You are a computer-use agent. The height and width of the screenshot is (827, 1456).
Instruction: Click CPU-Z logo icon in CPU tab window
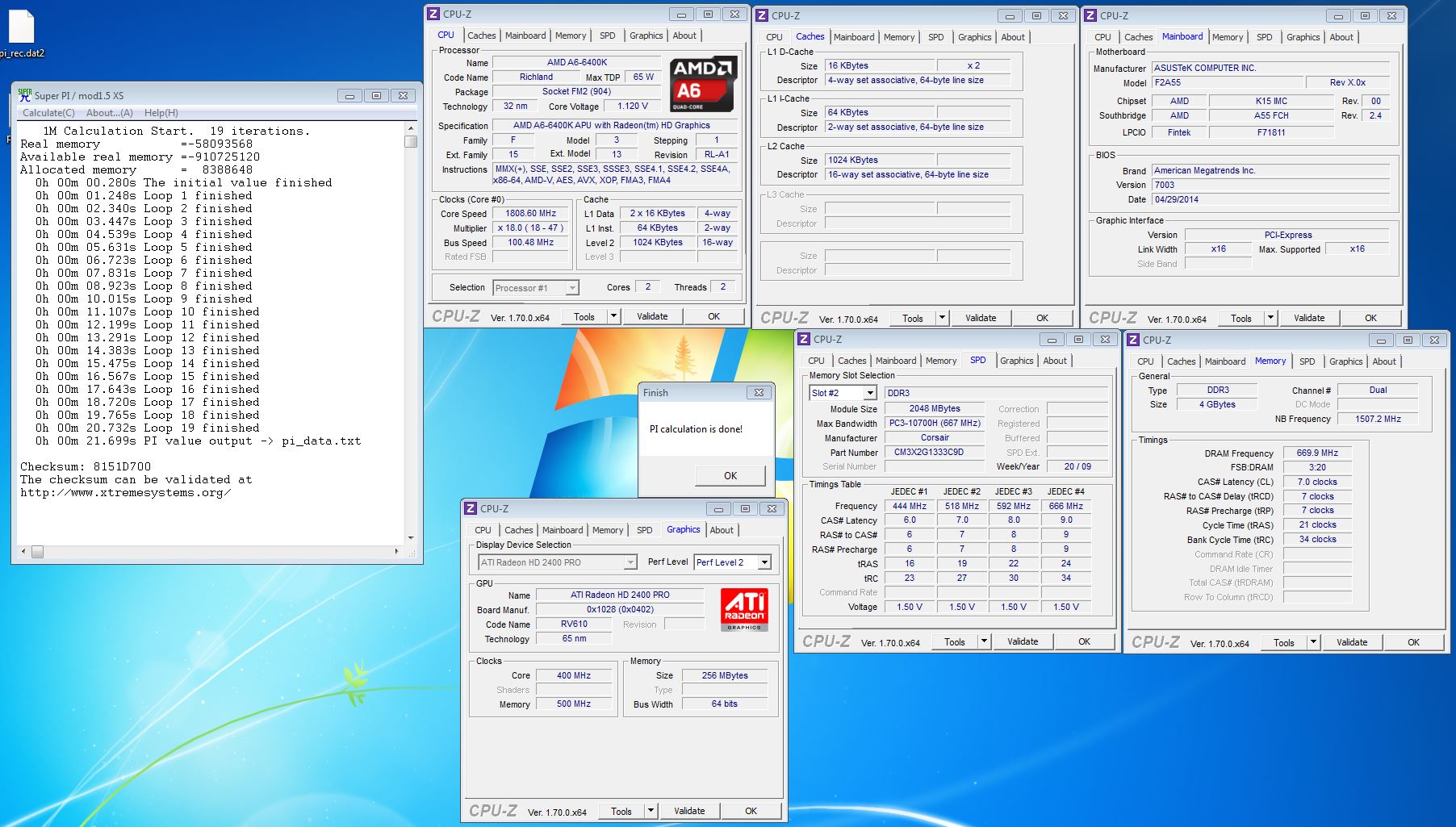[x=433, y=14]
